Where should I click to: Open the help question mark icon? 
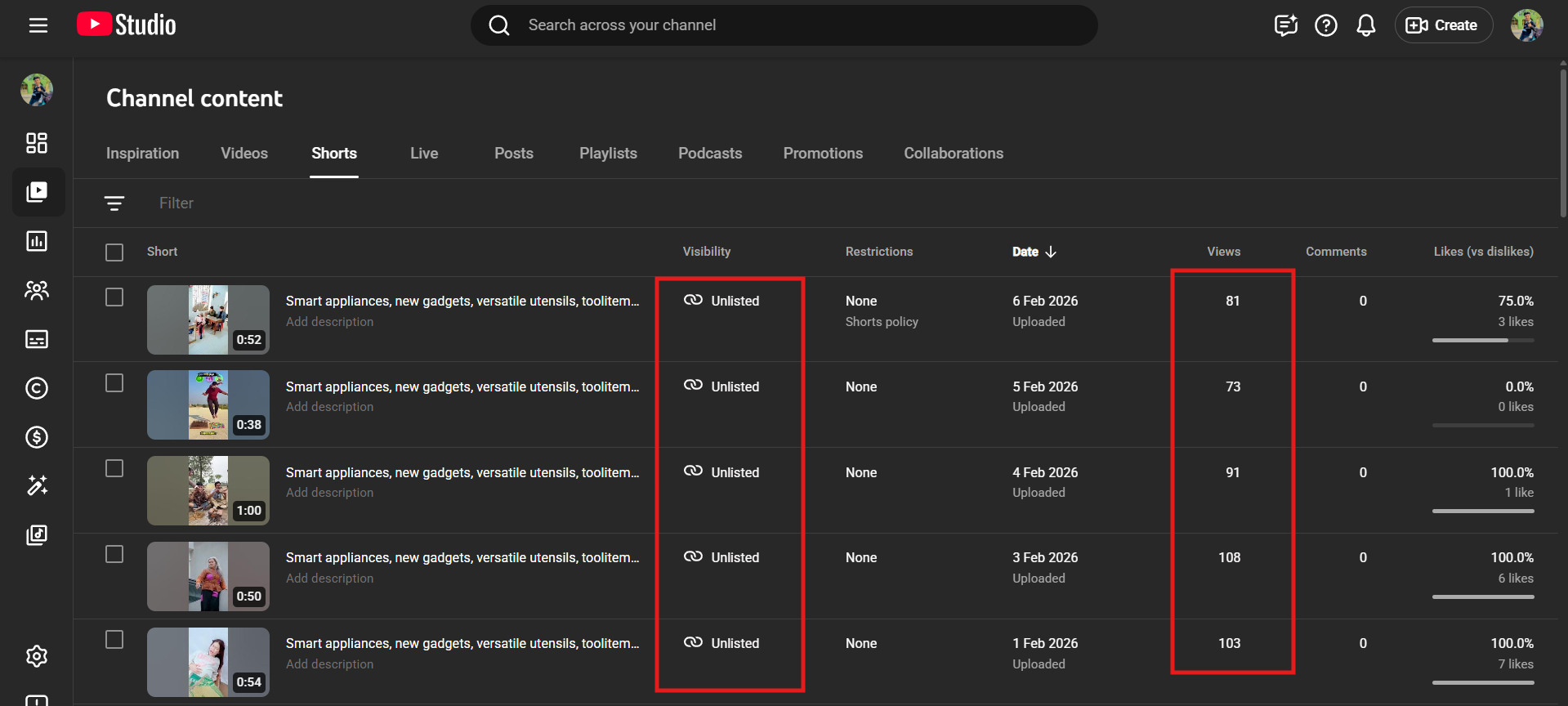1325,25
